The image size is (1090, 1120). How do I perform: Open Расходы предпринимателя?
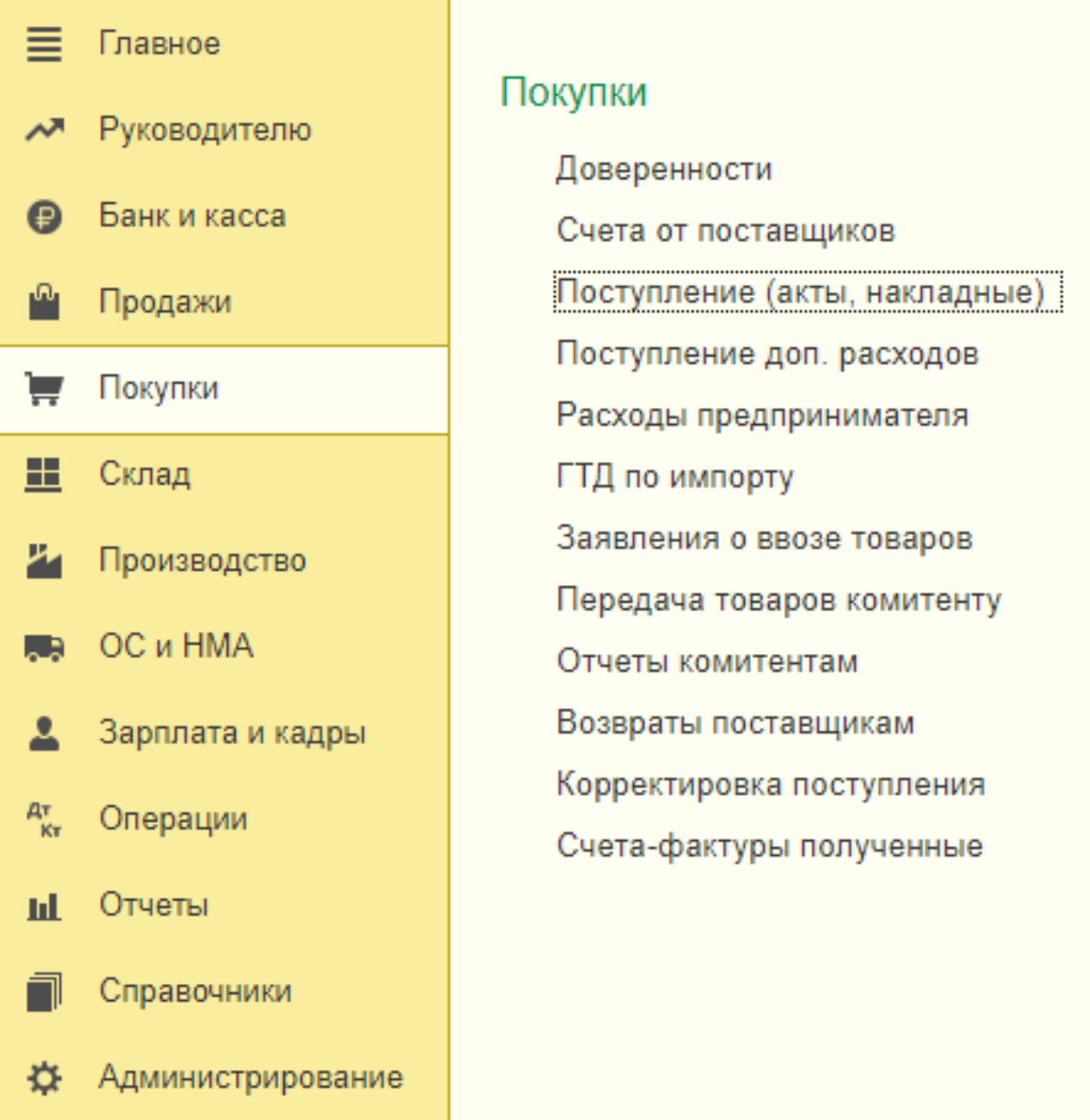pos(762,415)
